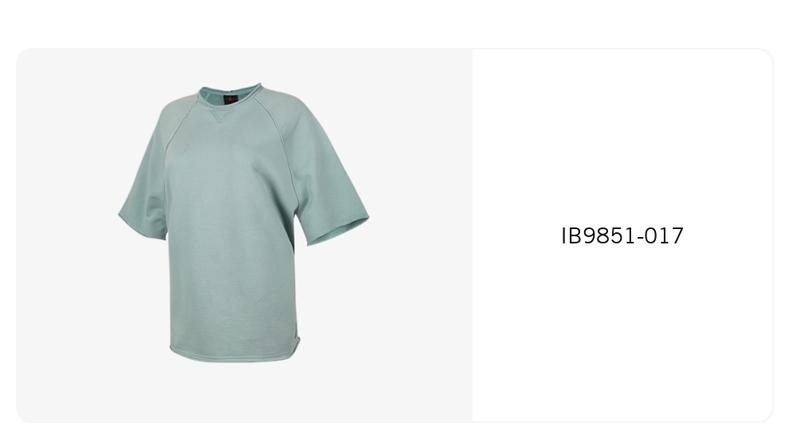Click the blank white panel above the product code

pos(622,136)
